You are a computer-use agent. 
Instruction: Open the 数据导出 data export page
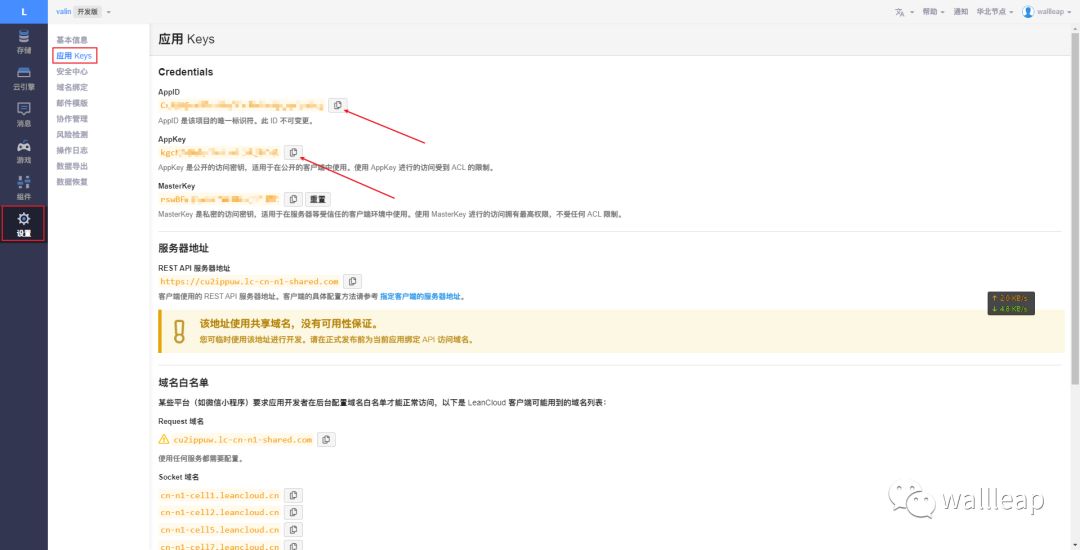point(72,167)
